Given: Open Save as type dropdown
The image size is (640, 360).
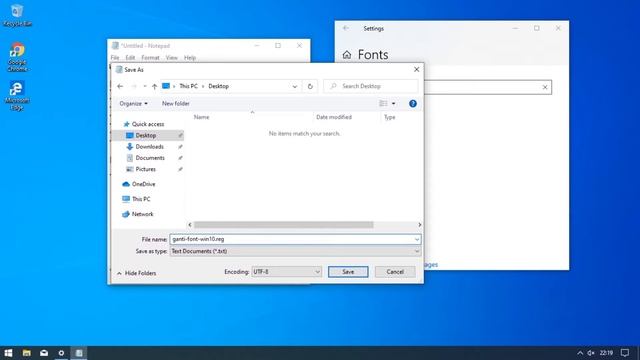Looking at the screenshot, I should [295, 251].
